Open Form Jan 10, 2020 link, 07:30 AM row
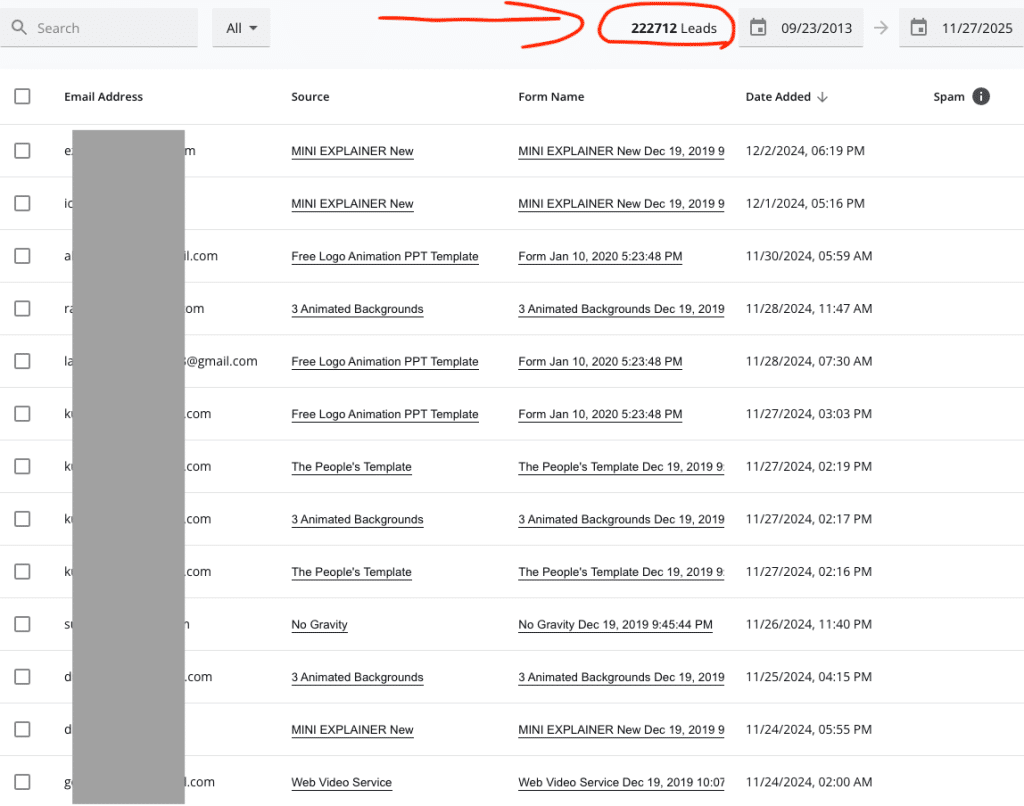Screen dimensions: 1024x806 (600, 361)
